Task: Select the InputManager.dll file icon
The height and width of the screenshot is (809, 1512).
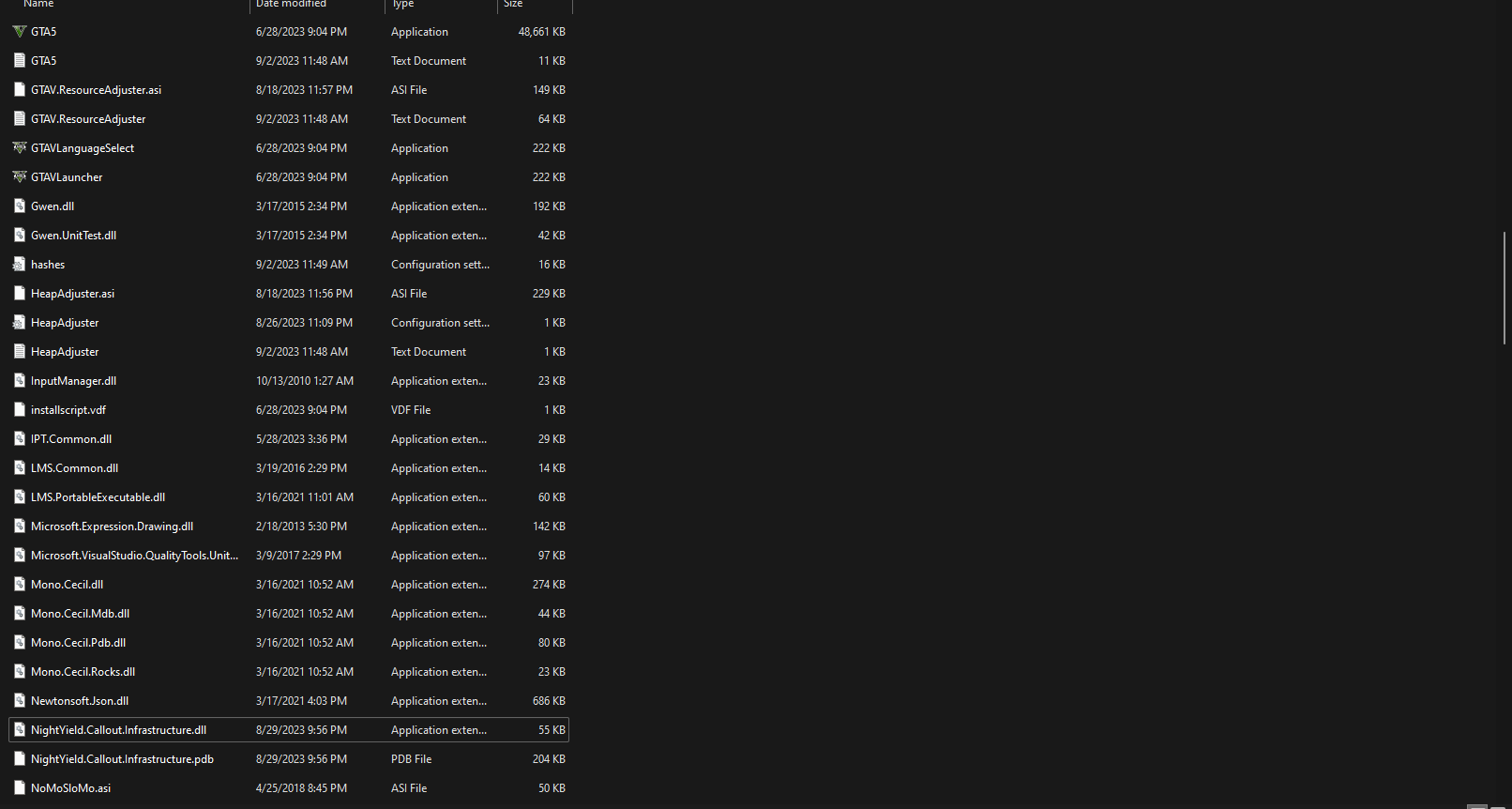Action: point(20,381)
